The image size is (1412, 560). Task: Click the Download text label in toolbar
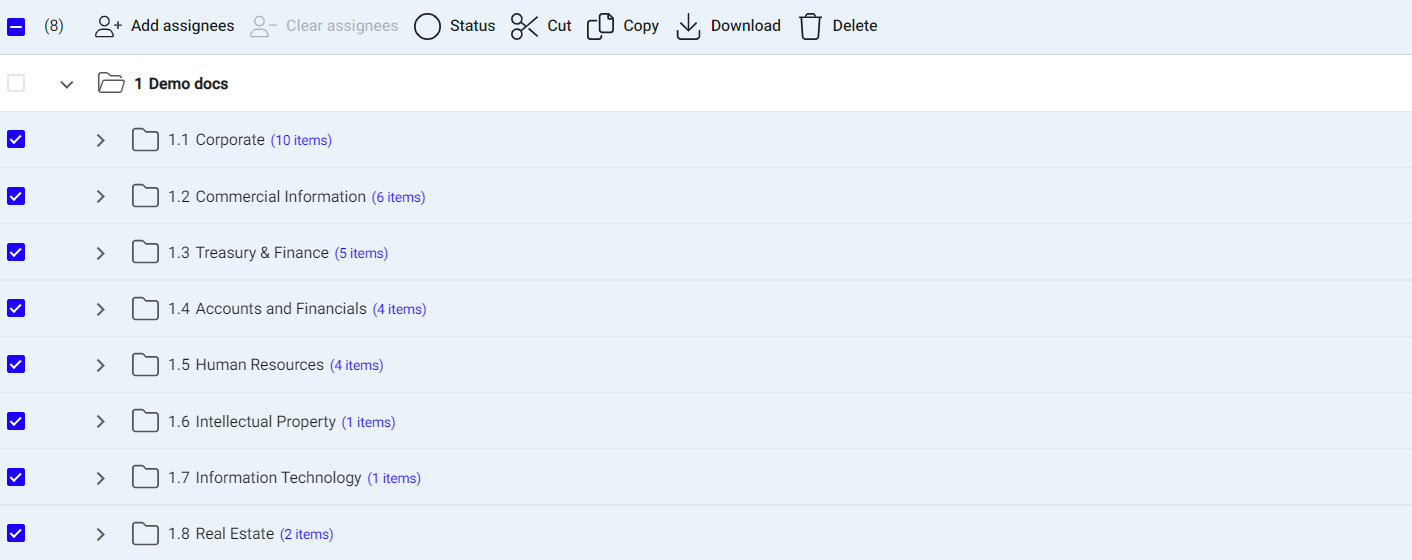(745, 26)
